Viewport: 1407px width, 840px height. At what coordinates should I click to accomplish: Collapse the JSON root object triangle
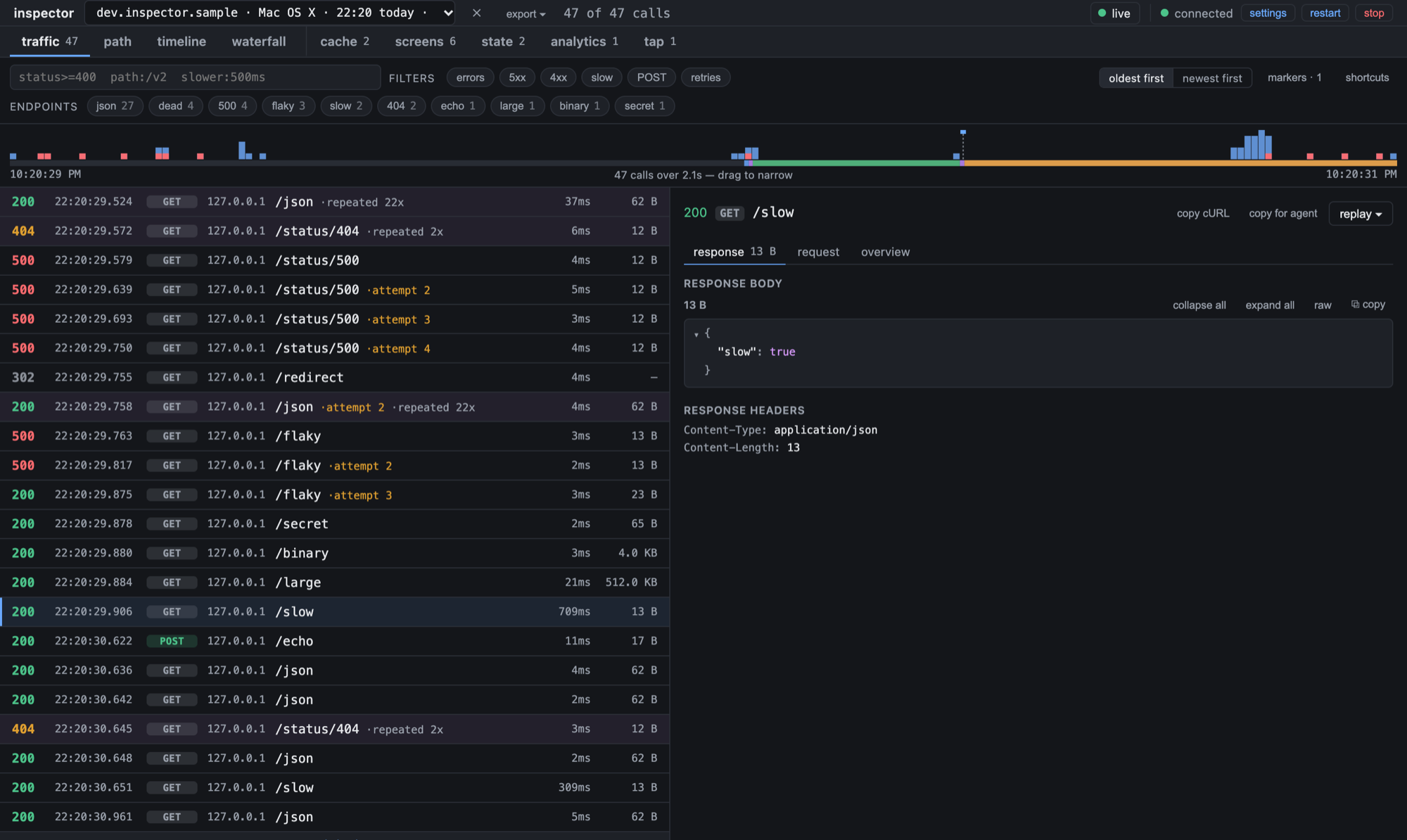pos(696,334)
